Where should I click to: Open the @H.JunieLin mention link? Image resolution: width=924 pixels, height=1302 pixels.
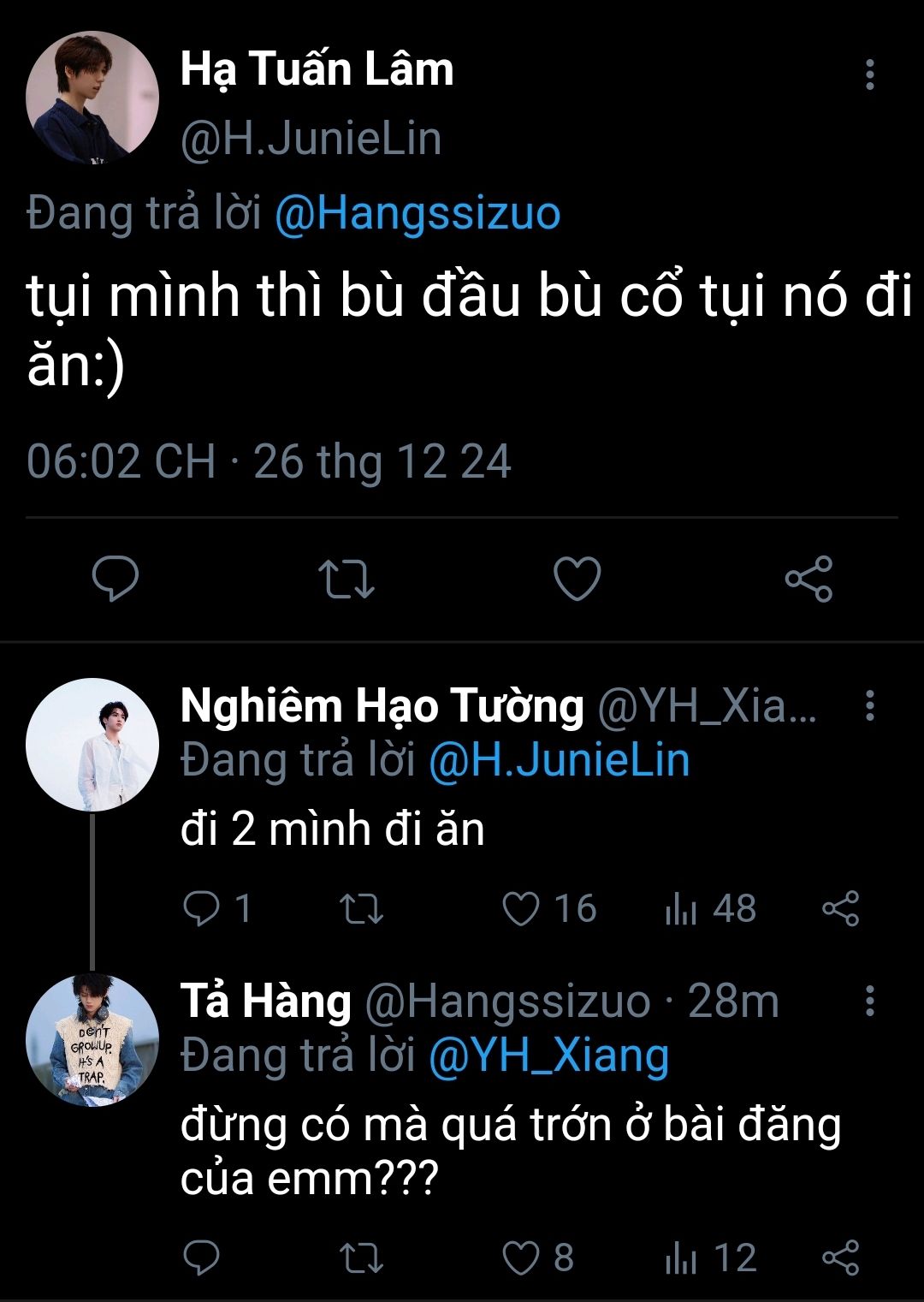click(x=559, y=760)
